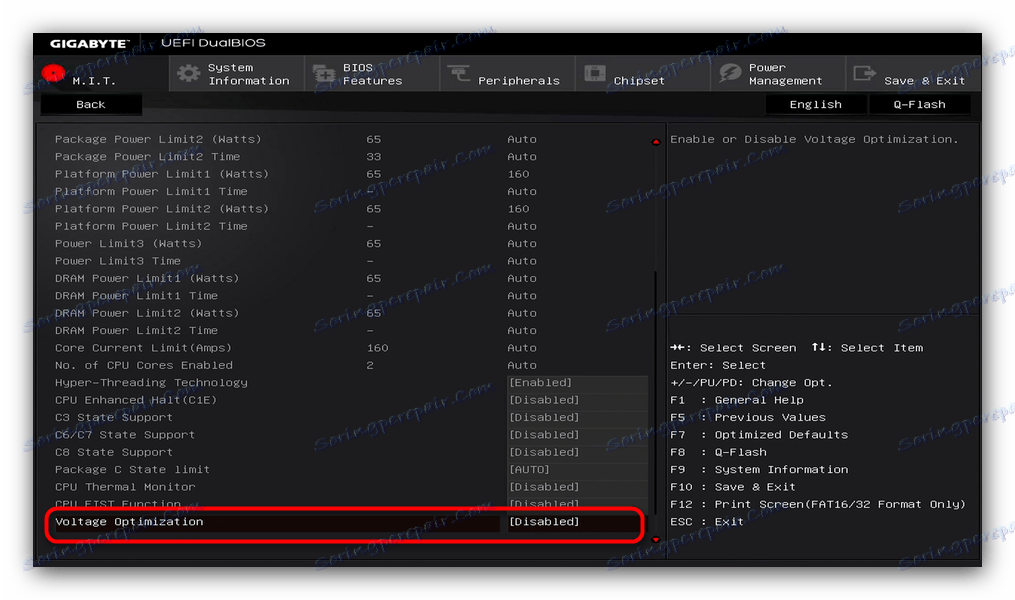Open the Peripherals tab
Viewport: 1015px width, 600px height.
pos(507,73)
